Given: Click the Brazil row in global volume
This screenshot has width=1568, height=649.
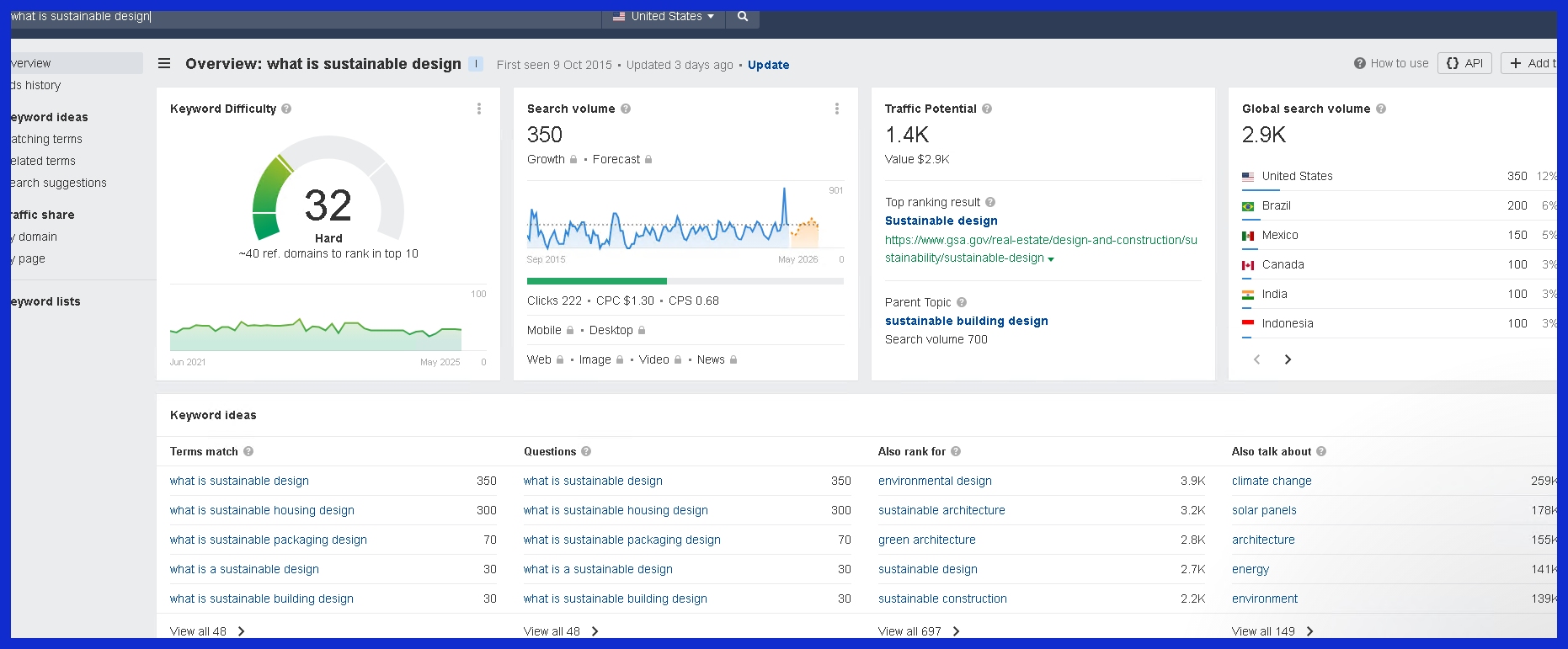Looking at the screenshot, I should pos(1399,205).
